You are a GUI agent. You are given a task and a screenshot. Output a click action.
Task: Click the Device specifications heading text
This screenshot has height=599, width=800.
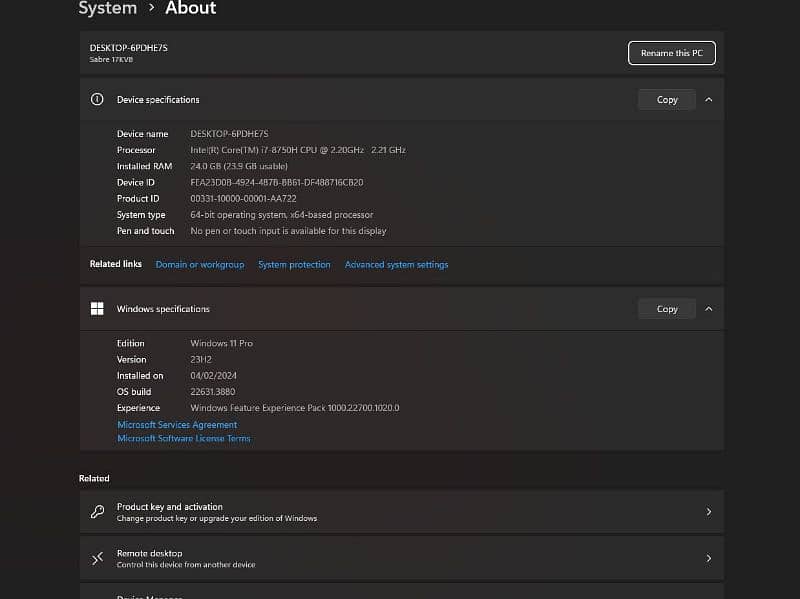coord(158,99)
